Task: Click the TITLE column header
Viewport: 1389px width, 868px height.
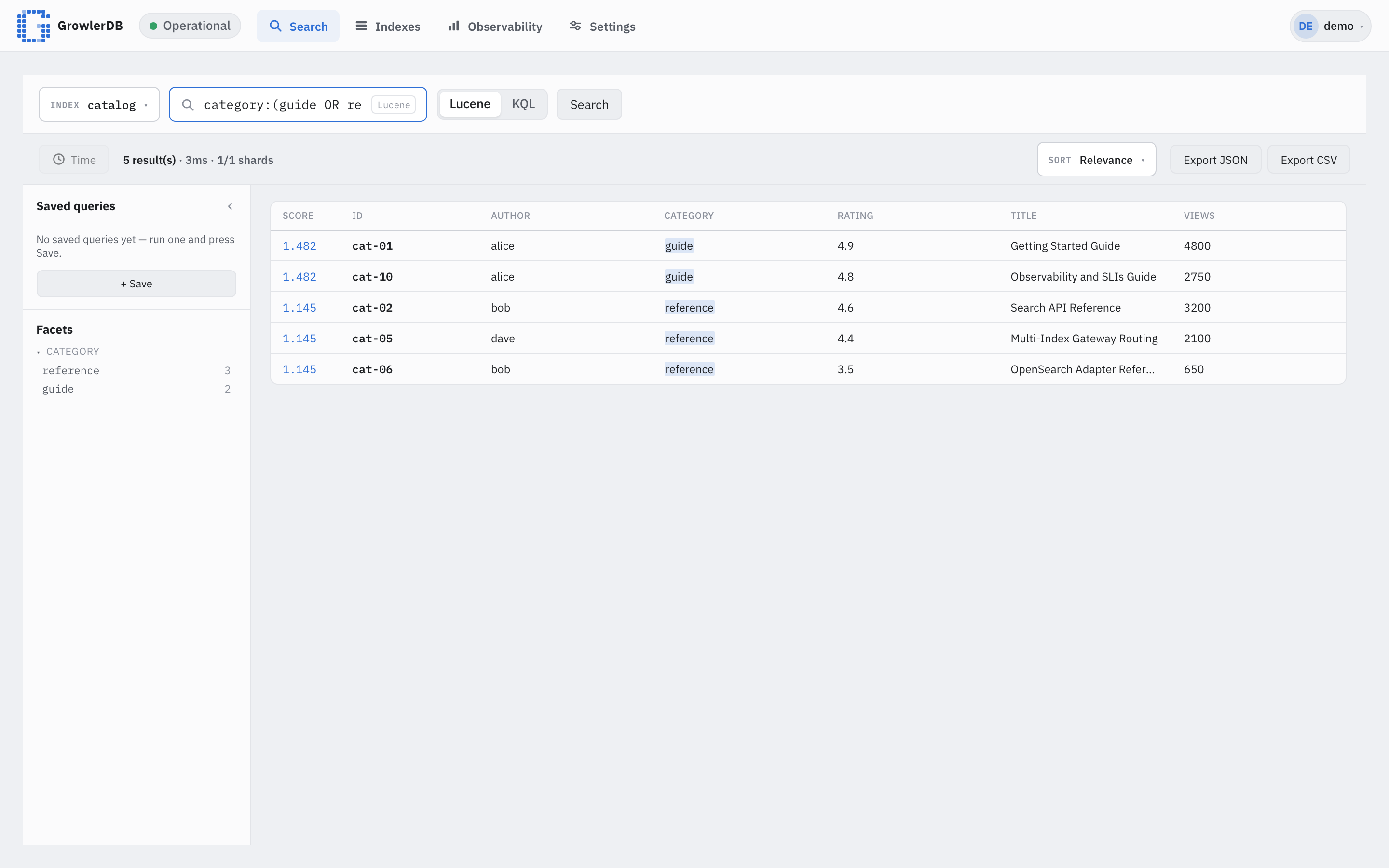Action: (1023, 216)
